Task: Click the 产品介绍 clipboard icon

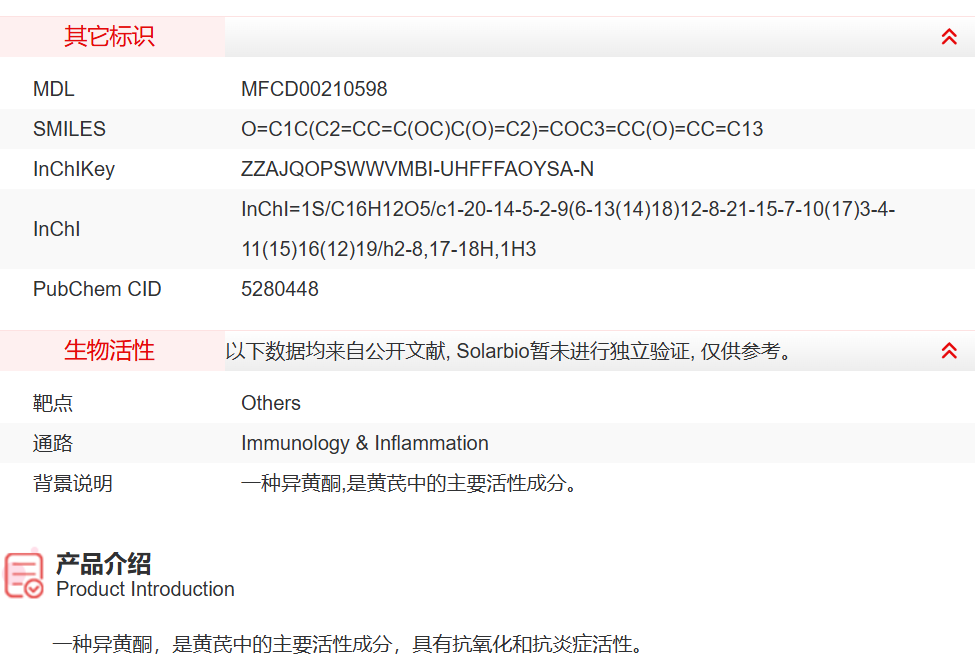Action: click(25, 574)
